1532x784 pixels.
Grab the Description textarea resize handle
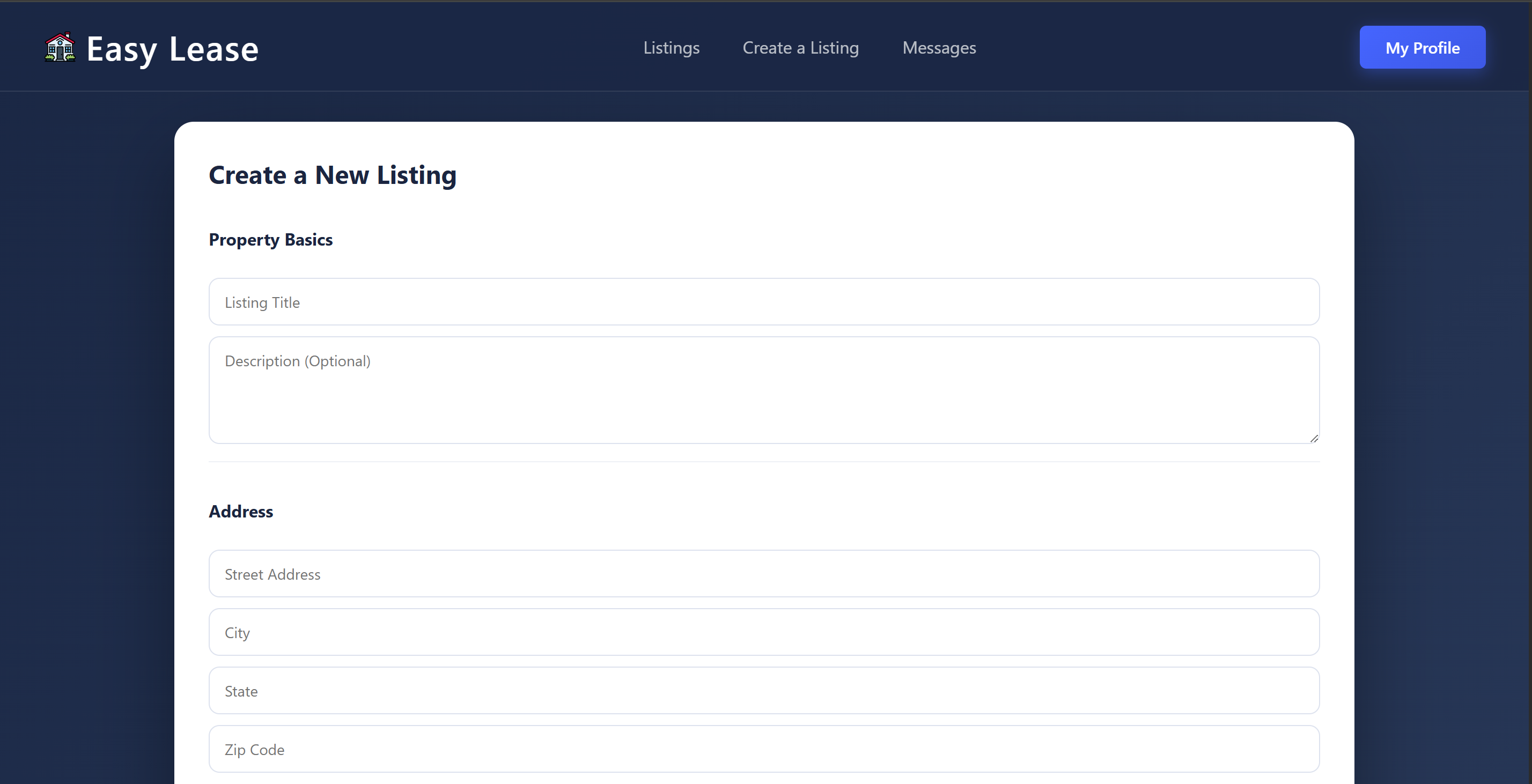point(1314,438)
